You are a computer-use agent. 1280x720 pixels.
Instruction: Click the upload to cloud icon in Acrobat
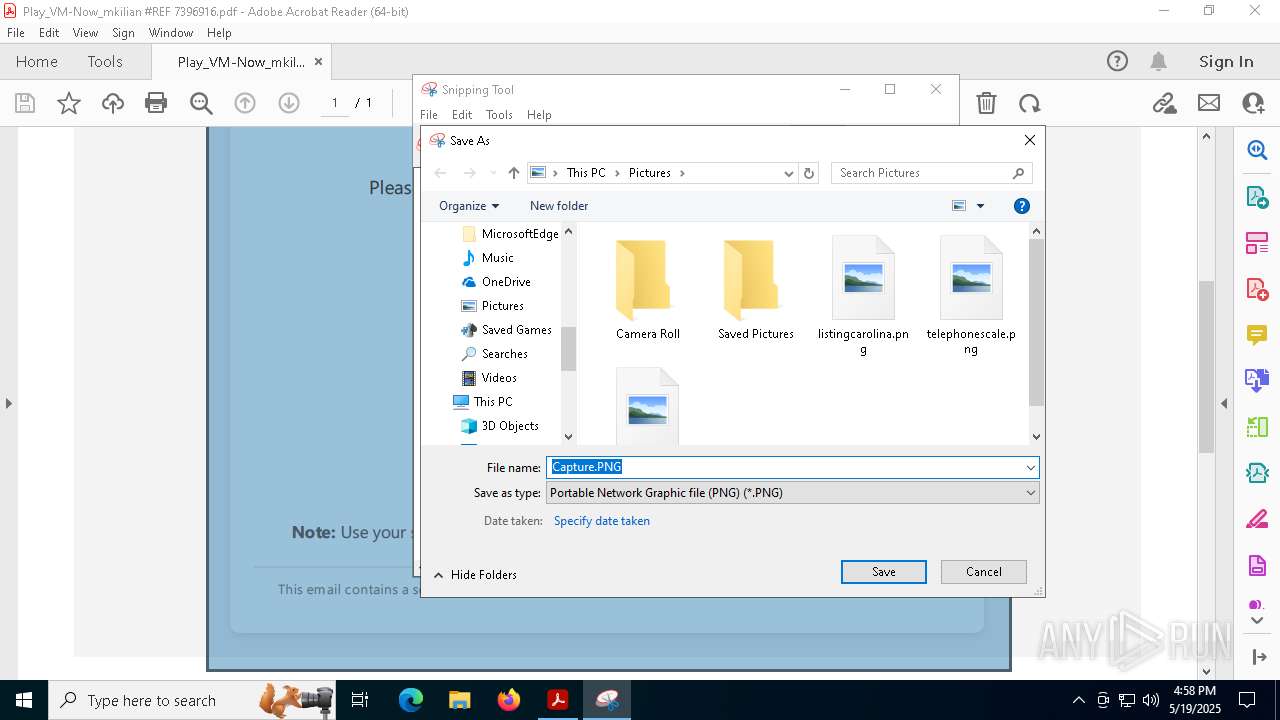point(113,103)
